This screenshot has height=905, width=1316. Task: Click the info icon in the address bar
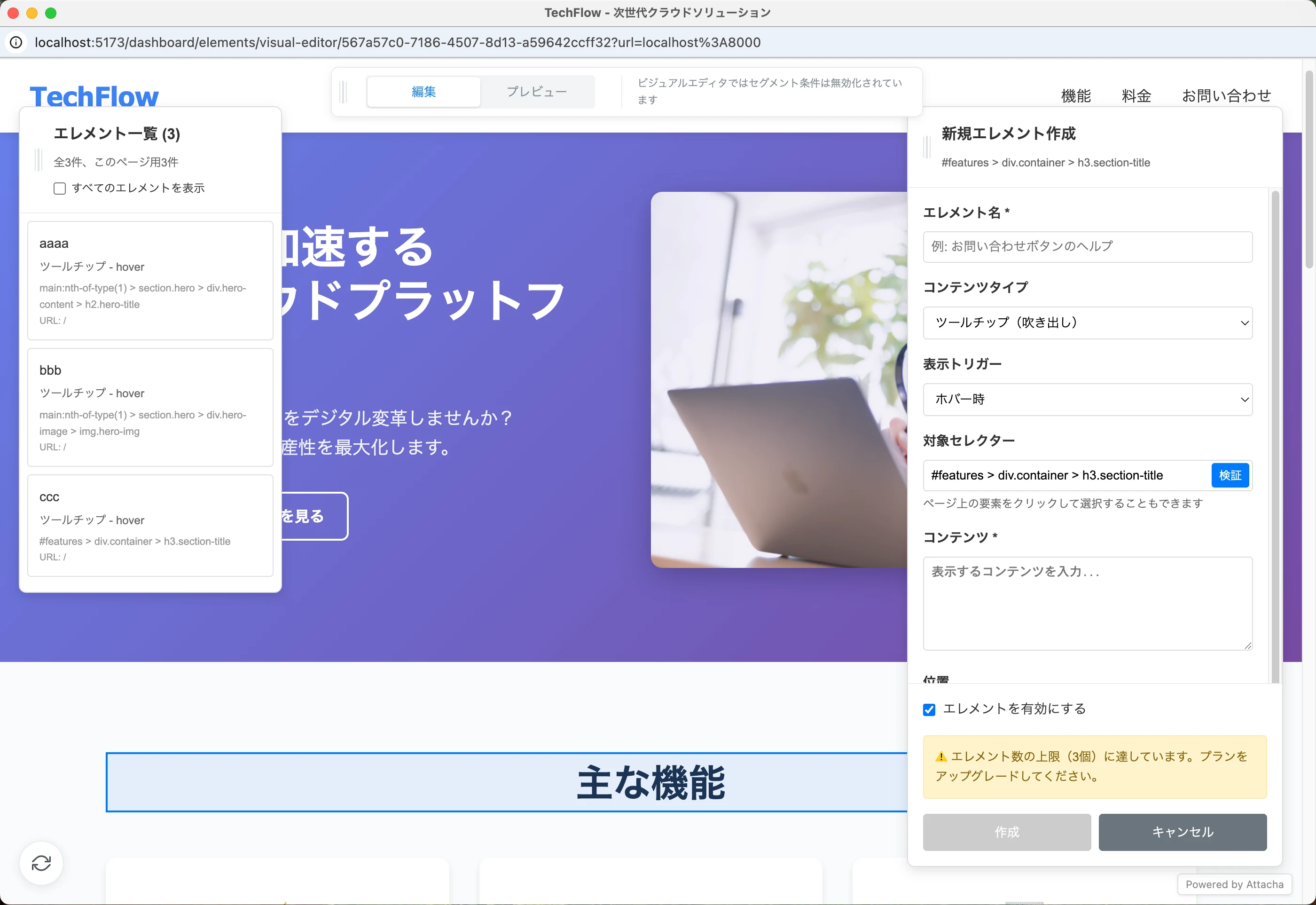16,42
